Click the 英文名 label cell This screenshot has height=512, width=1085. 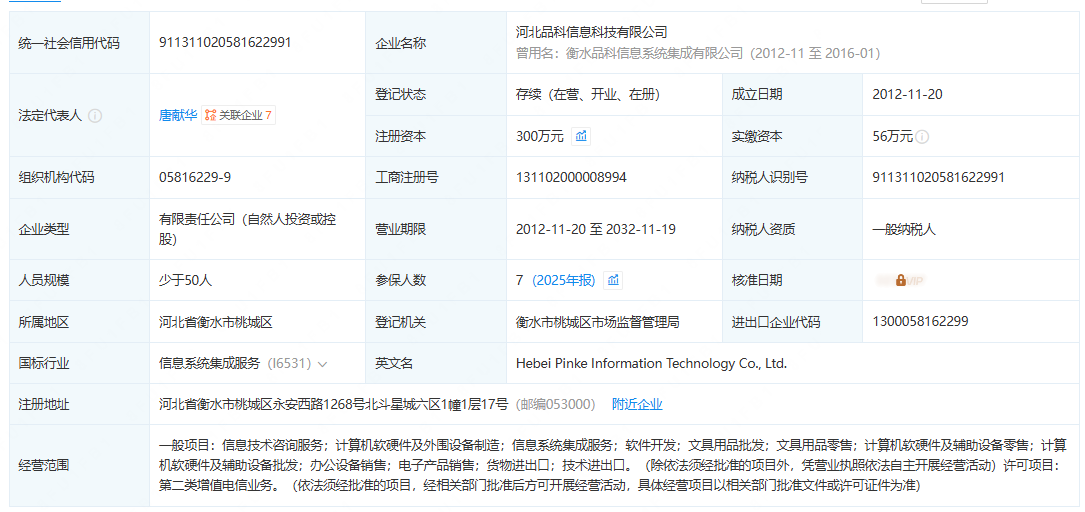[x=436, y=363]
